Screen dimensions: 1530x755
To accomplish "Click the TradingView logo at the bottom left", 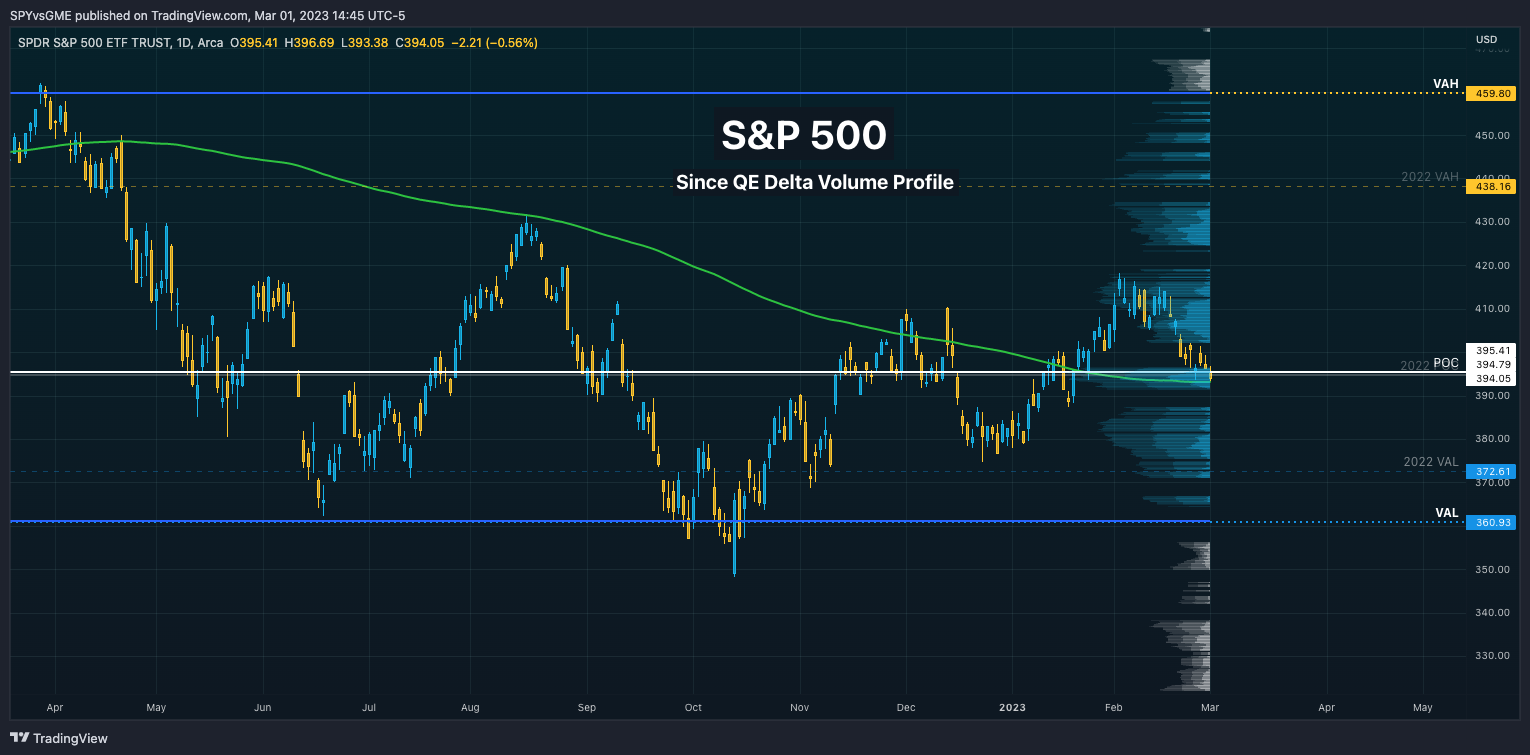I will pyautogui.click(x=59, y=738).
